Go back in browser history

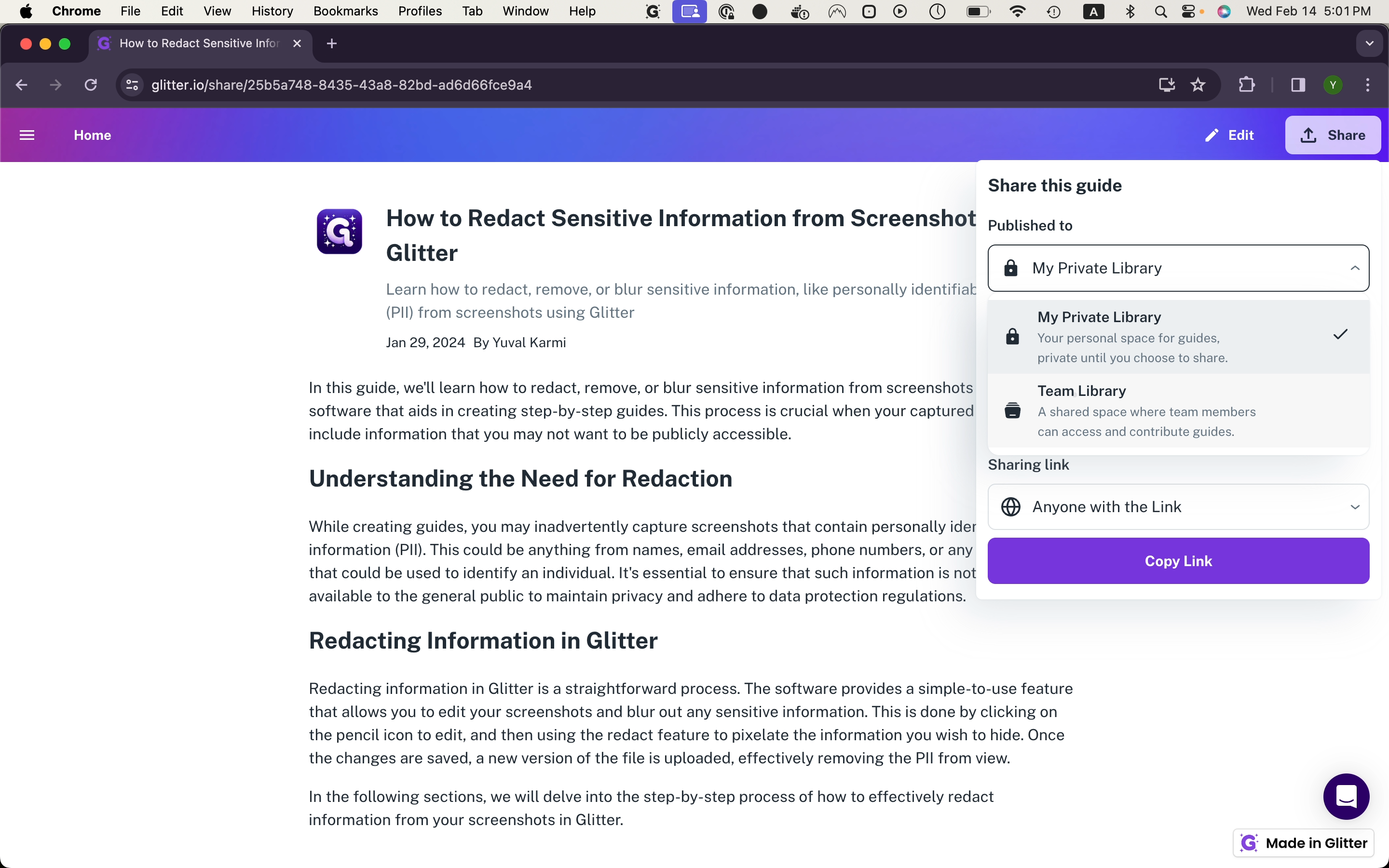[x=21, y=85]
